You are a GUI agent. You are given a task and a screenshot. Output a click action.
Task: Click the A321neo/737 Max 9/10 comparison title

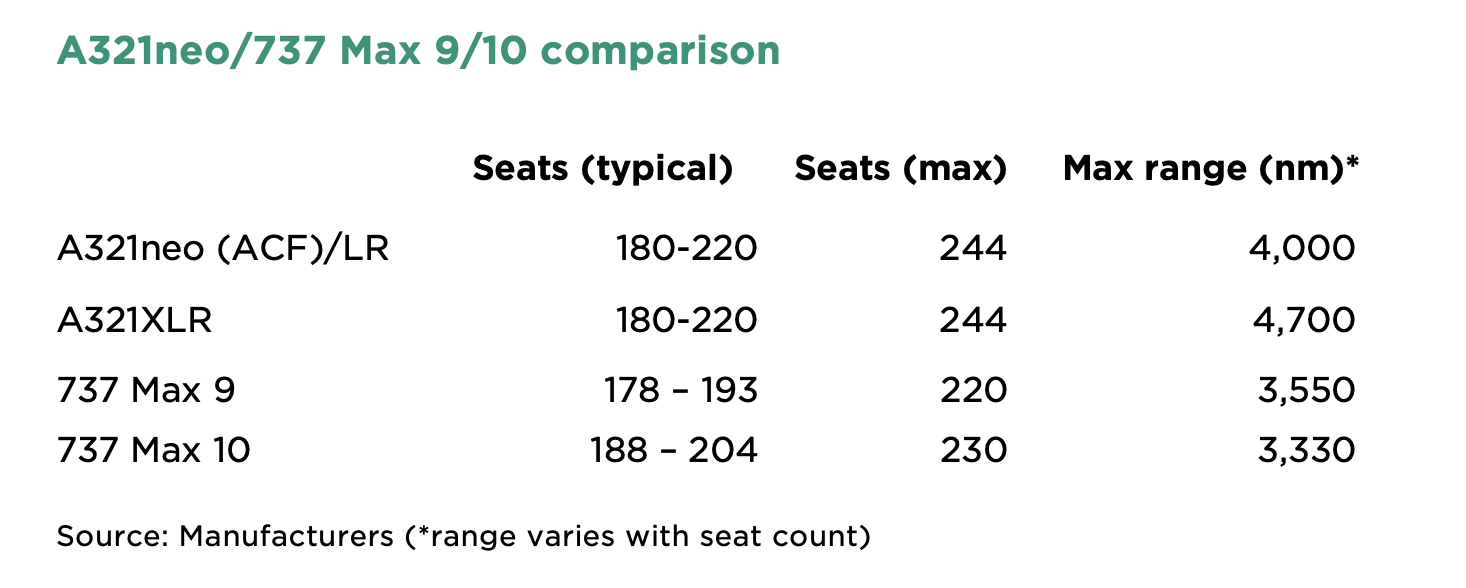click(418, 50)
